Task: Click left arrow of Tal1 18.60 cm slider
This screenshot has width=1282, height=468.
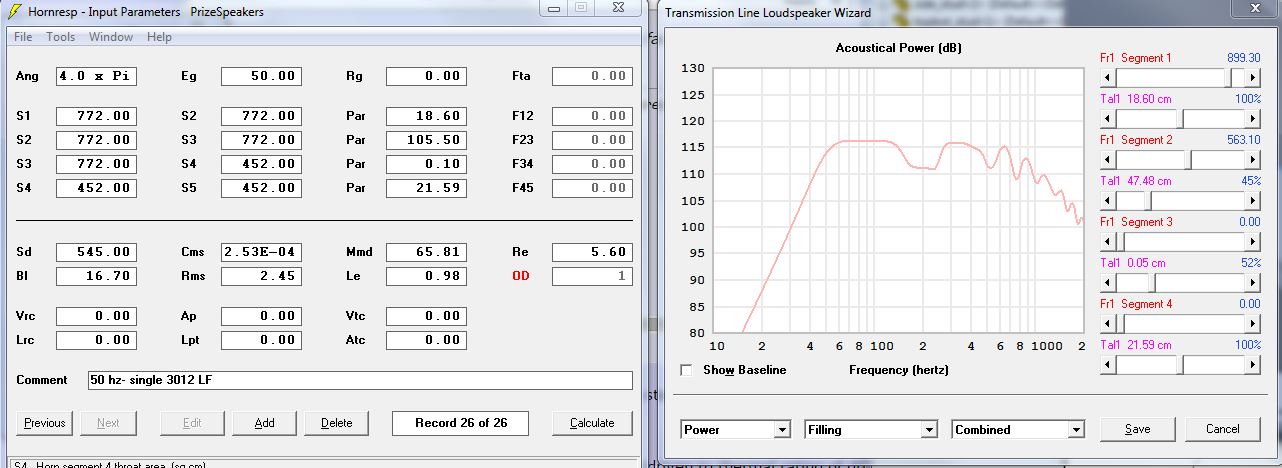Action: point(1107,118)
